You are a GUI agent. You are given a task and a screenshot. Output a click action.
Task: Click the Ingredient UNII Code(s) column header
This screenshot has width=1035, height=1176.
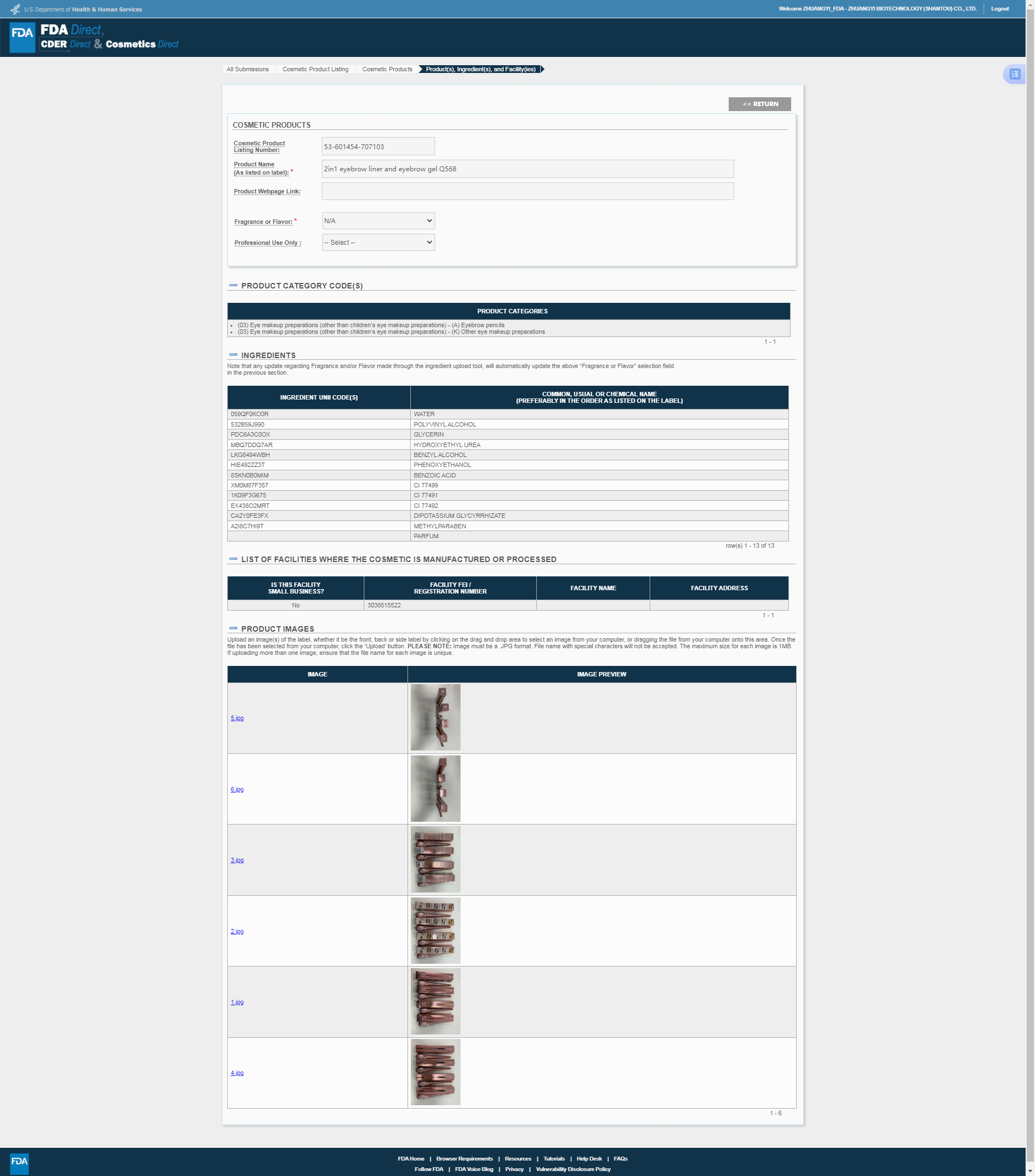click(319, 397)
